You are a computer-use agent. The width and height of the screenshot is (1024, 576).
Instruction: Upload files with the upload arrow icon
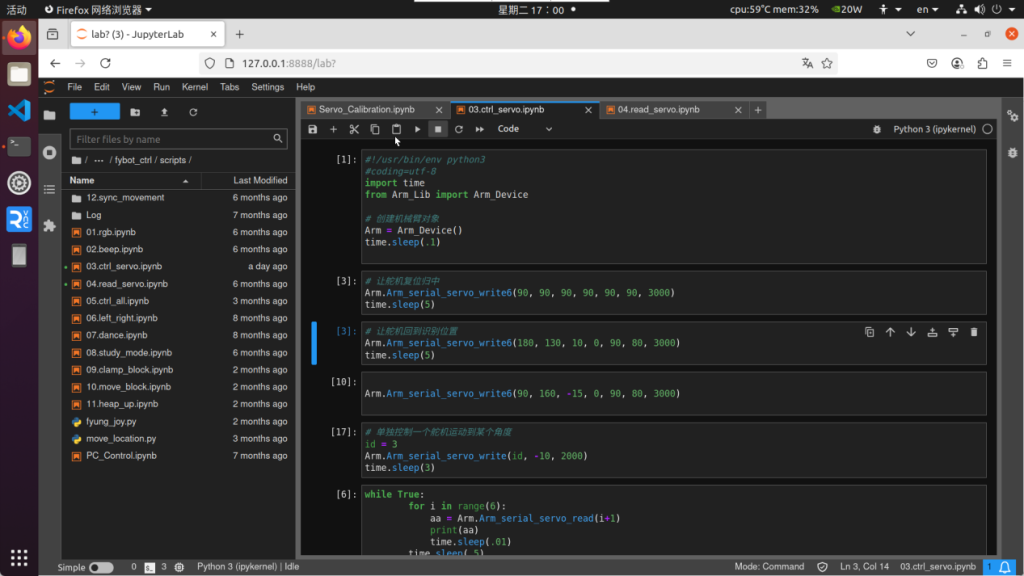[164, 112]
